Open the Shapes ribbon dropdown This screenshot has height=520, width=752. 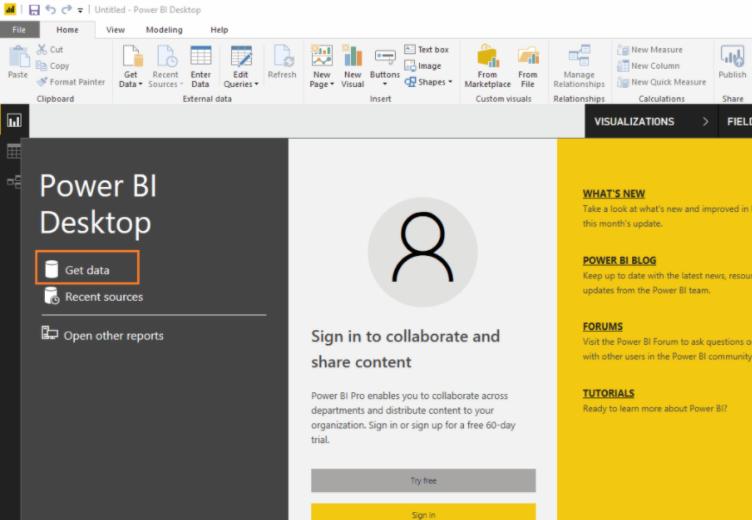pos(429,82)
